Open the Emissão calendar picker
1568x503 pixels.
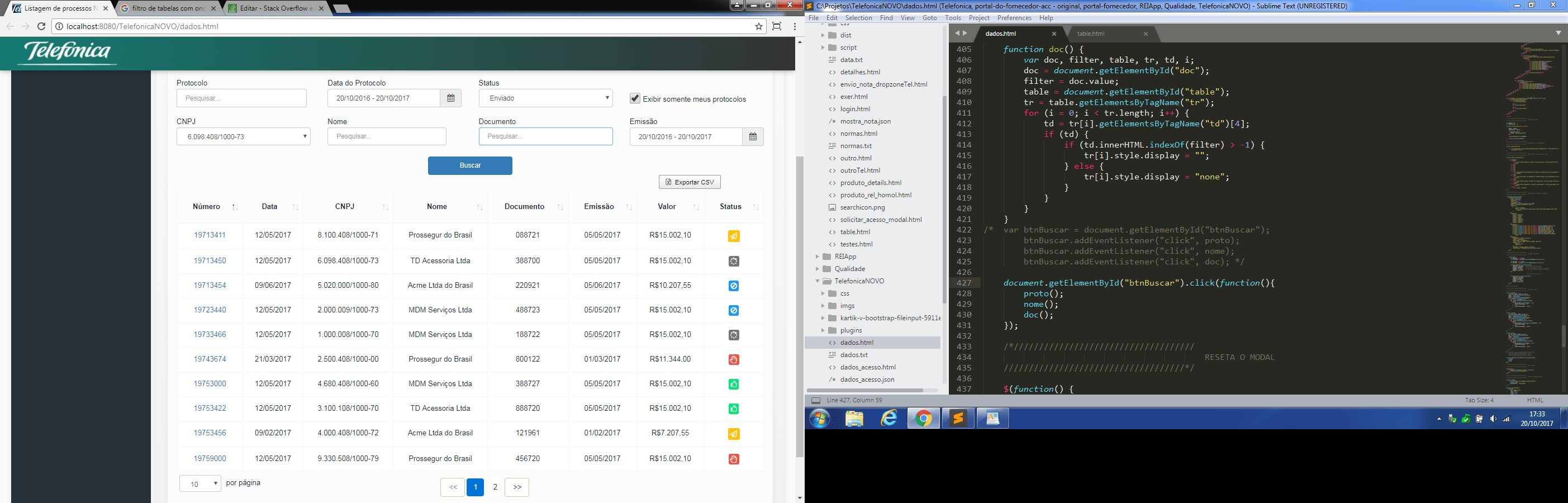pos(752,136)
